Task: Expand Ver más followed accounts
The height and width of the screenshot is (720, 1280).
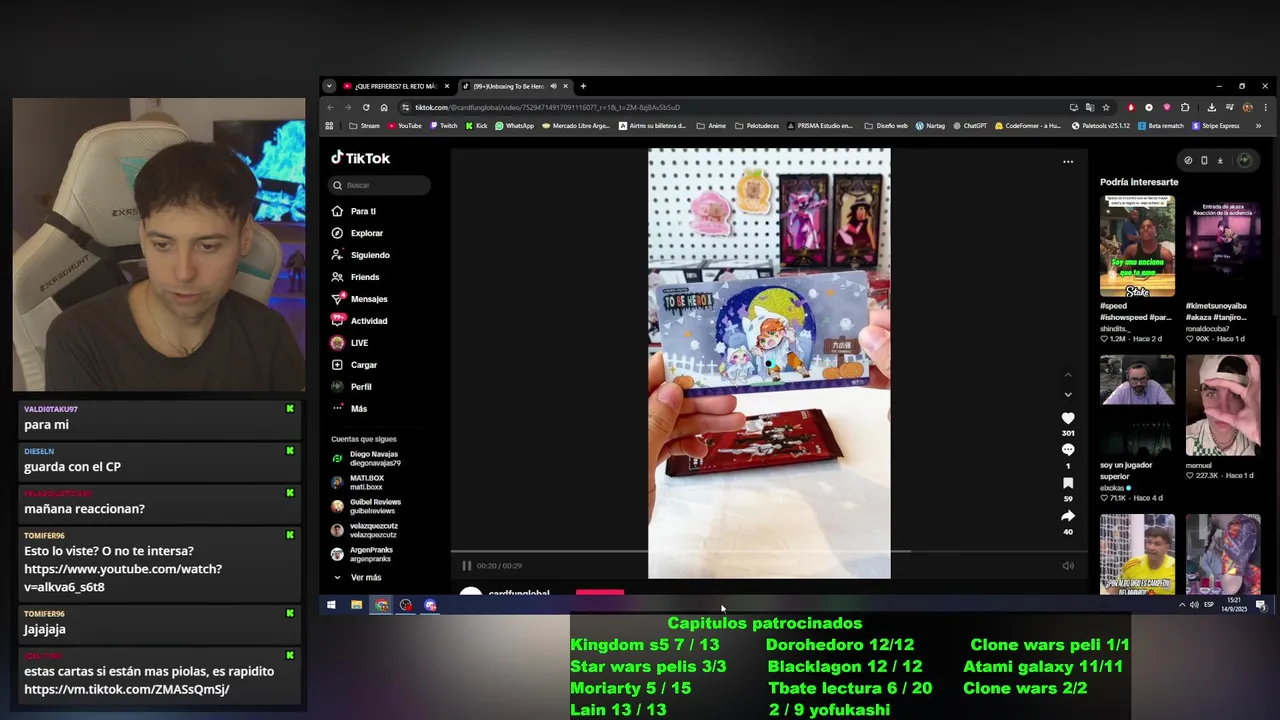Action: point(357,577)
